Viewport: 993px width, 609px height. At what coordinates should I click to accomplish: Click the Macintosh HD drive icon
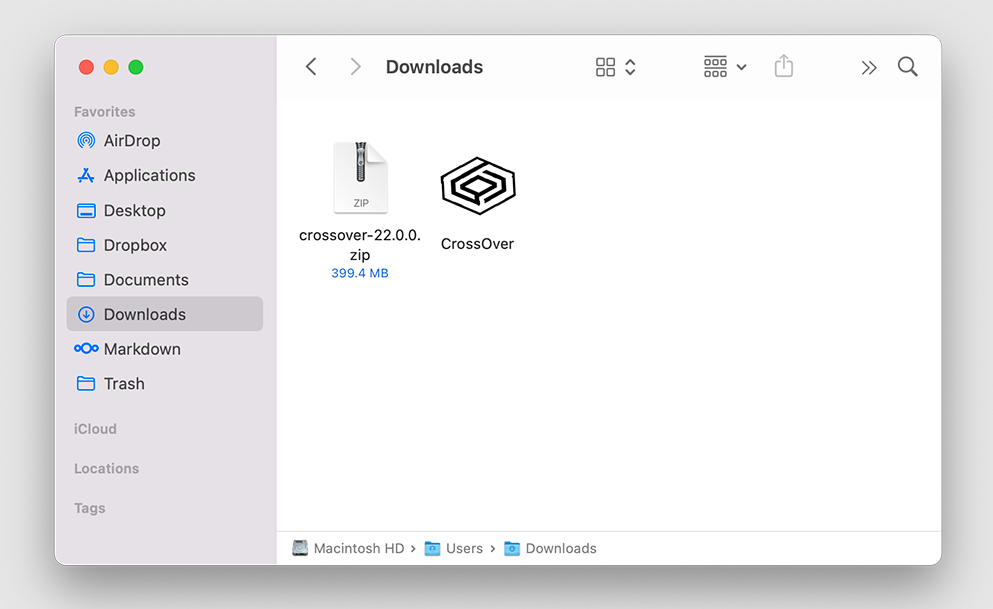[x=300, y=548]
